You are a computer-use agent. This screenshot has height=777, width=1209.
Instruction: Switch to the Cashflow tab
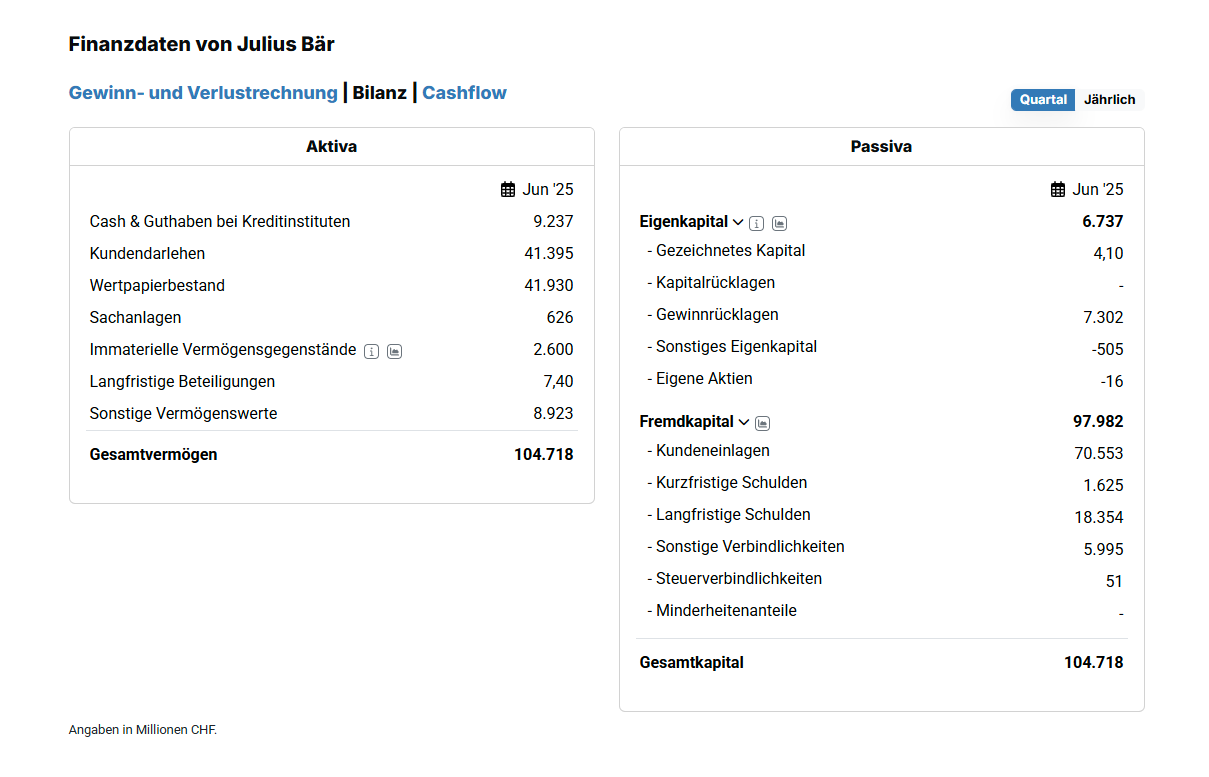(x=464, y=93)
